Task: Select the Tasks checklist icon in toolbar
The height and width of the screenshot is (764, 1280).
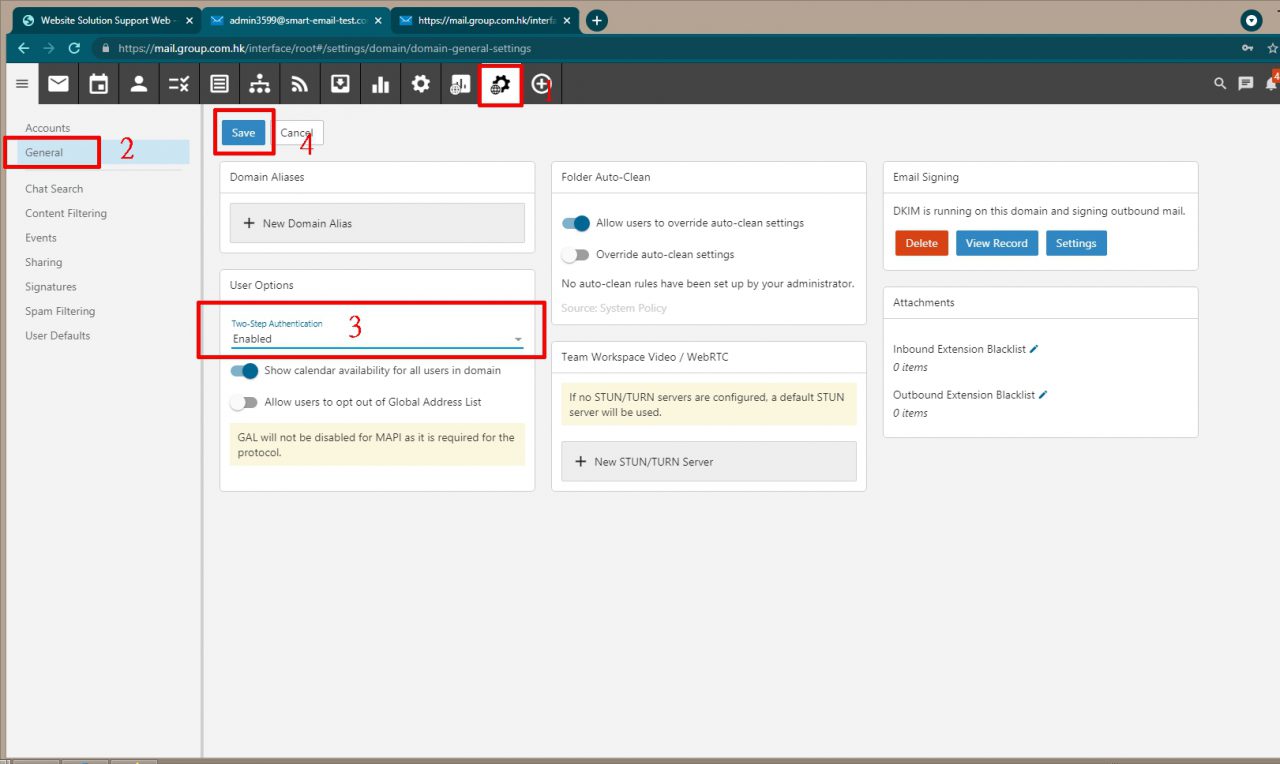Action: (179, 83)
